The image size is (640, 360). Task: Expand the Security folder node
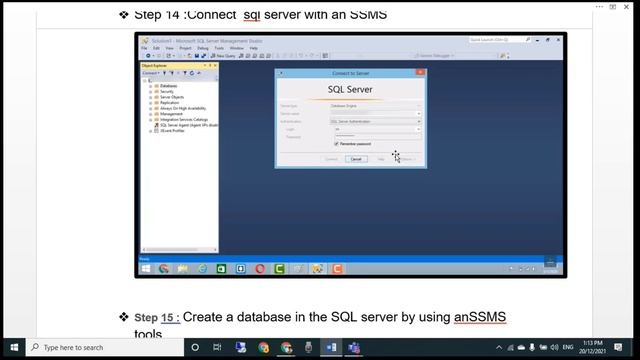151,92
